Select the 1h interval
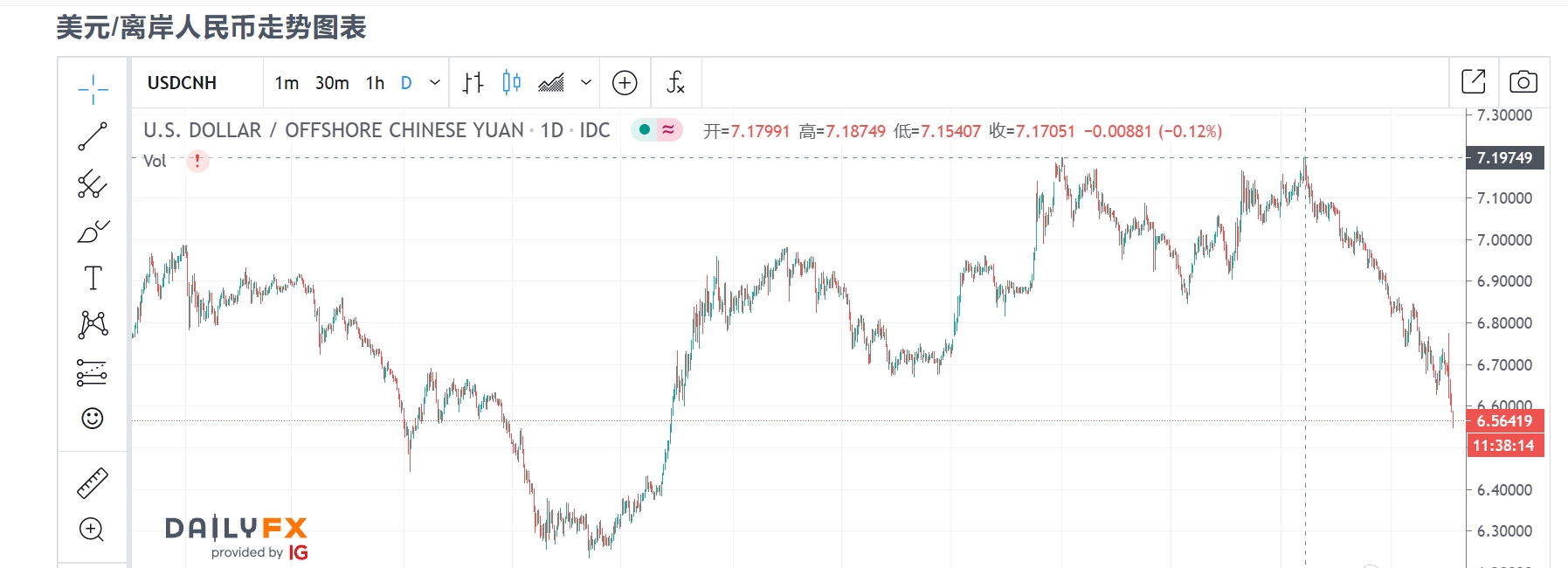The width and height of the screenshot is (1568, 568). point(375,83)
